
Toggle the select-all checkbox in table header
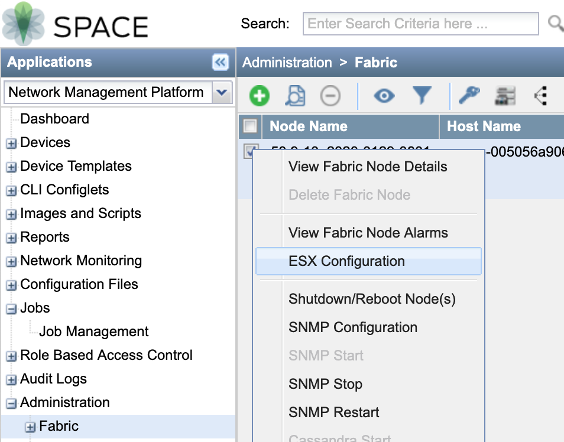point(250,126)
